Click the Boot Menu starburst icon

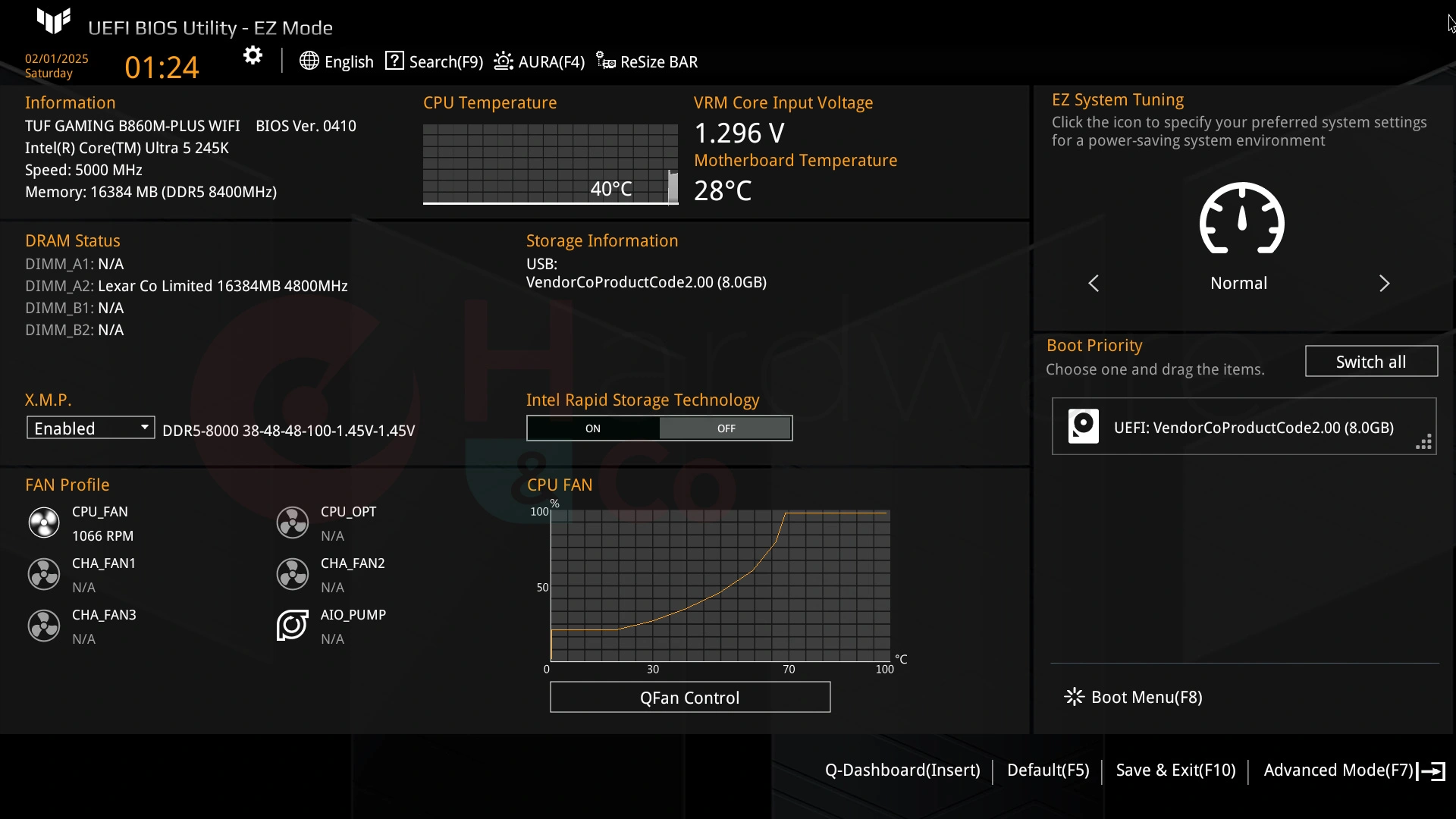(1074, 697)
